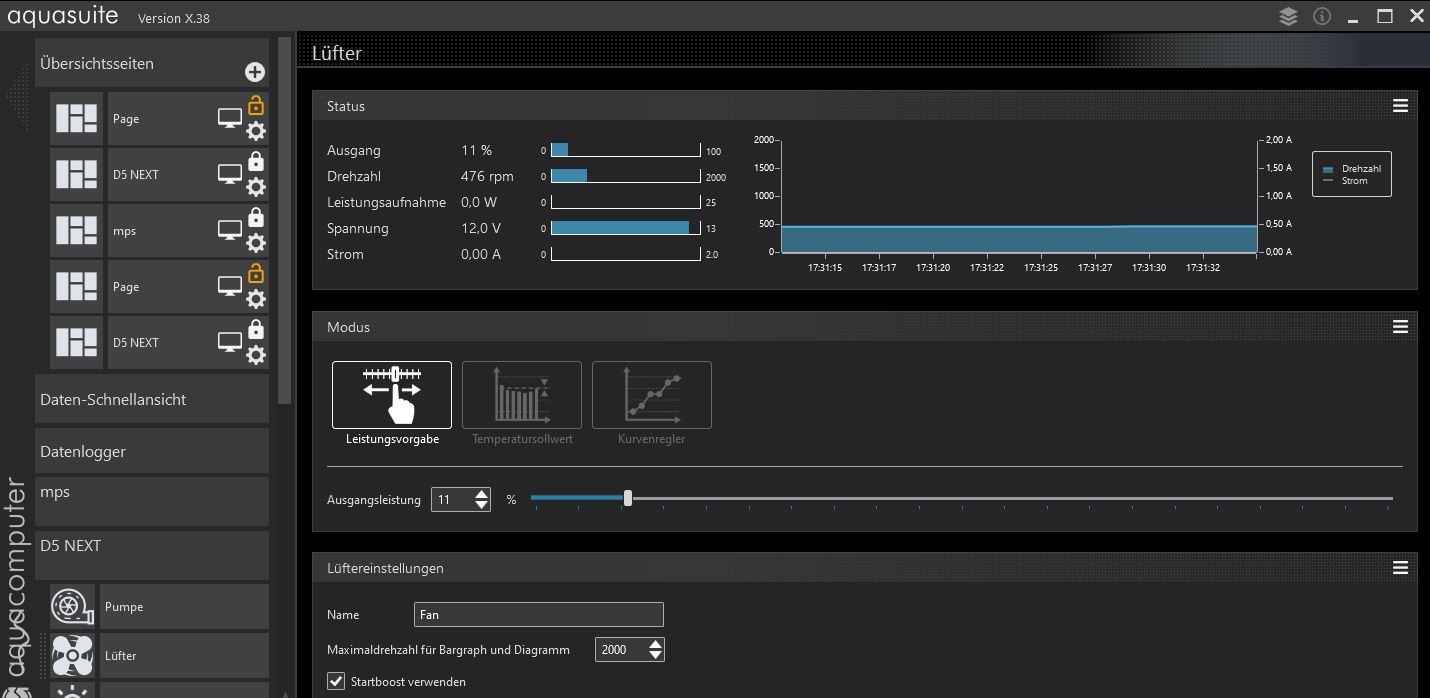Open gear of Page row under Übersichtsseiten header
The width and height of the screenshot is (1430, 698).
256,130
